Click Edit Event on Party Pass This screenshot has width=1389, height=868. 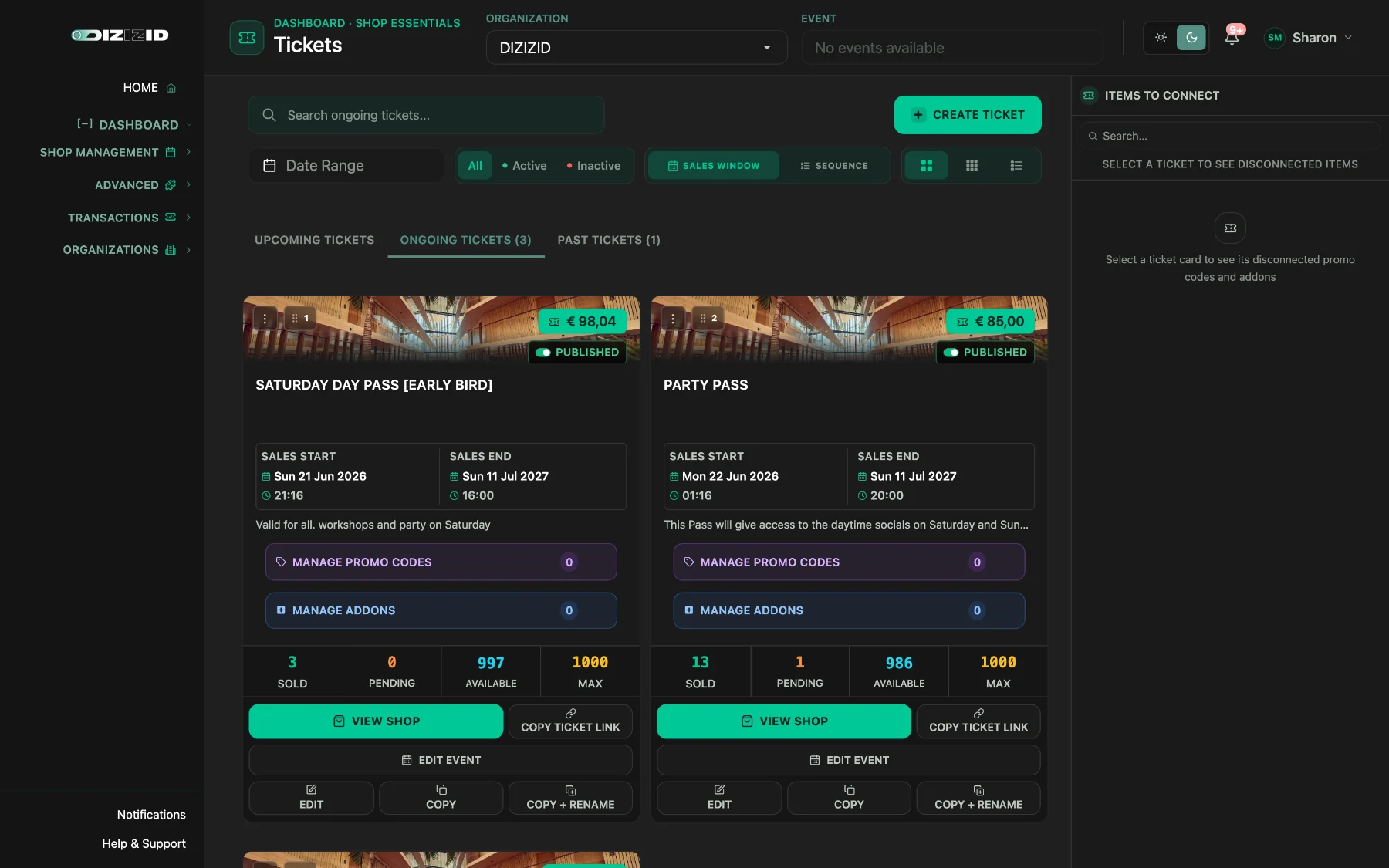(x=849, y=760)
